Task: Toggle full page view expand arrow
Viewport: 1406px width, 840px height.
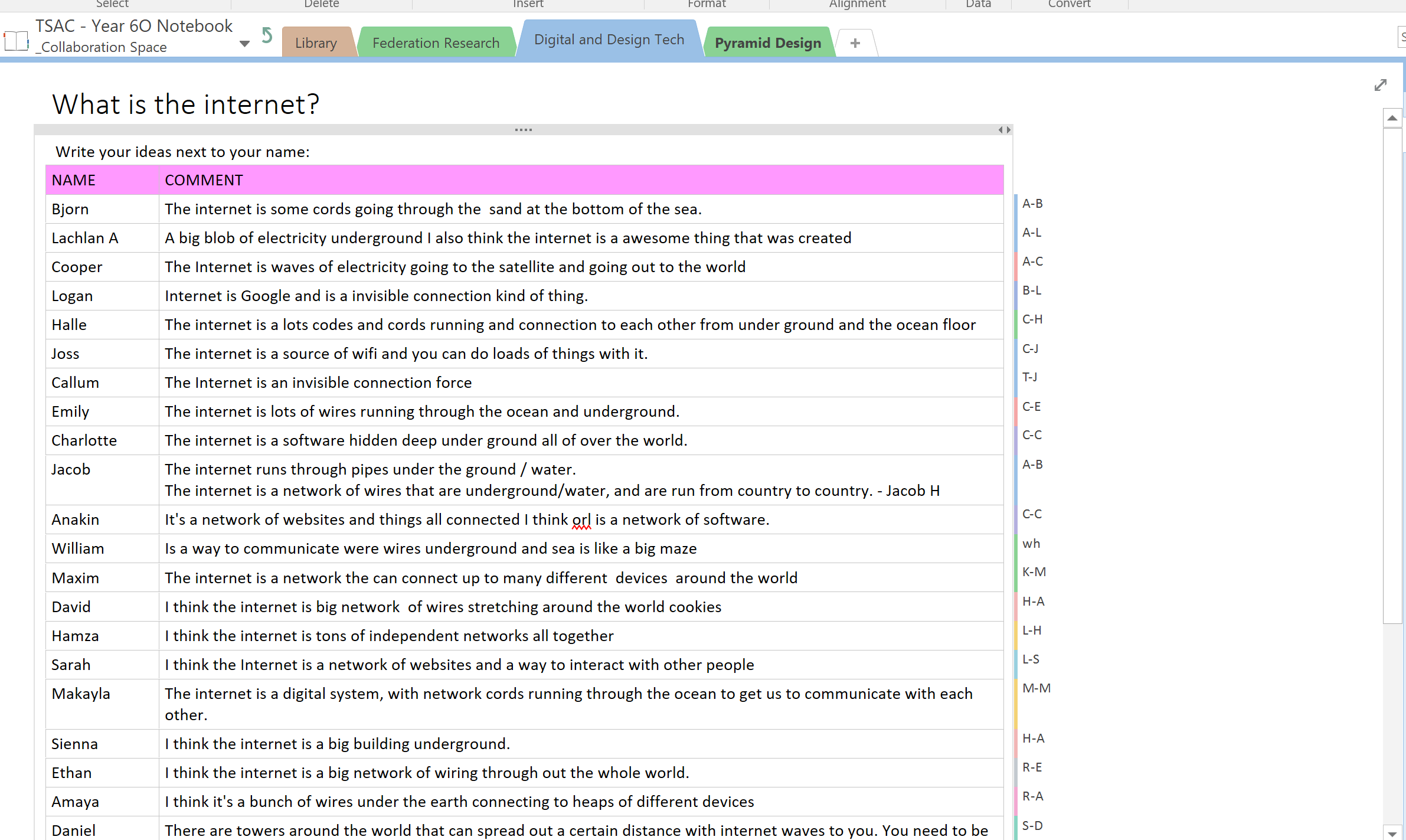Action: pos(1380,85)
